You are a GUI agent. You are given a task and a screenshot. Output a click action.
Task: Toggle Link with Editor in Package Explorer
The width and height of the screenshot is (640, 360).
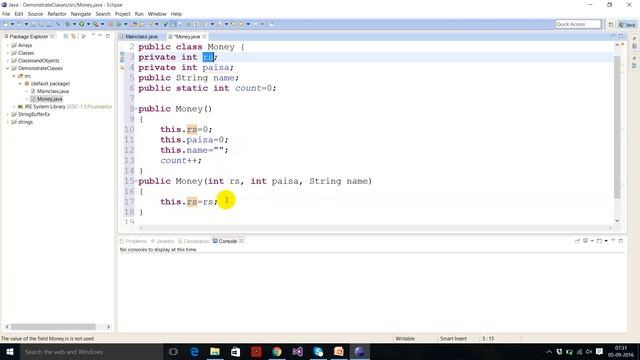(x=74, y=36)
